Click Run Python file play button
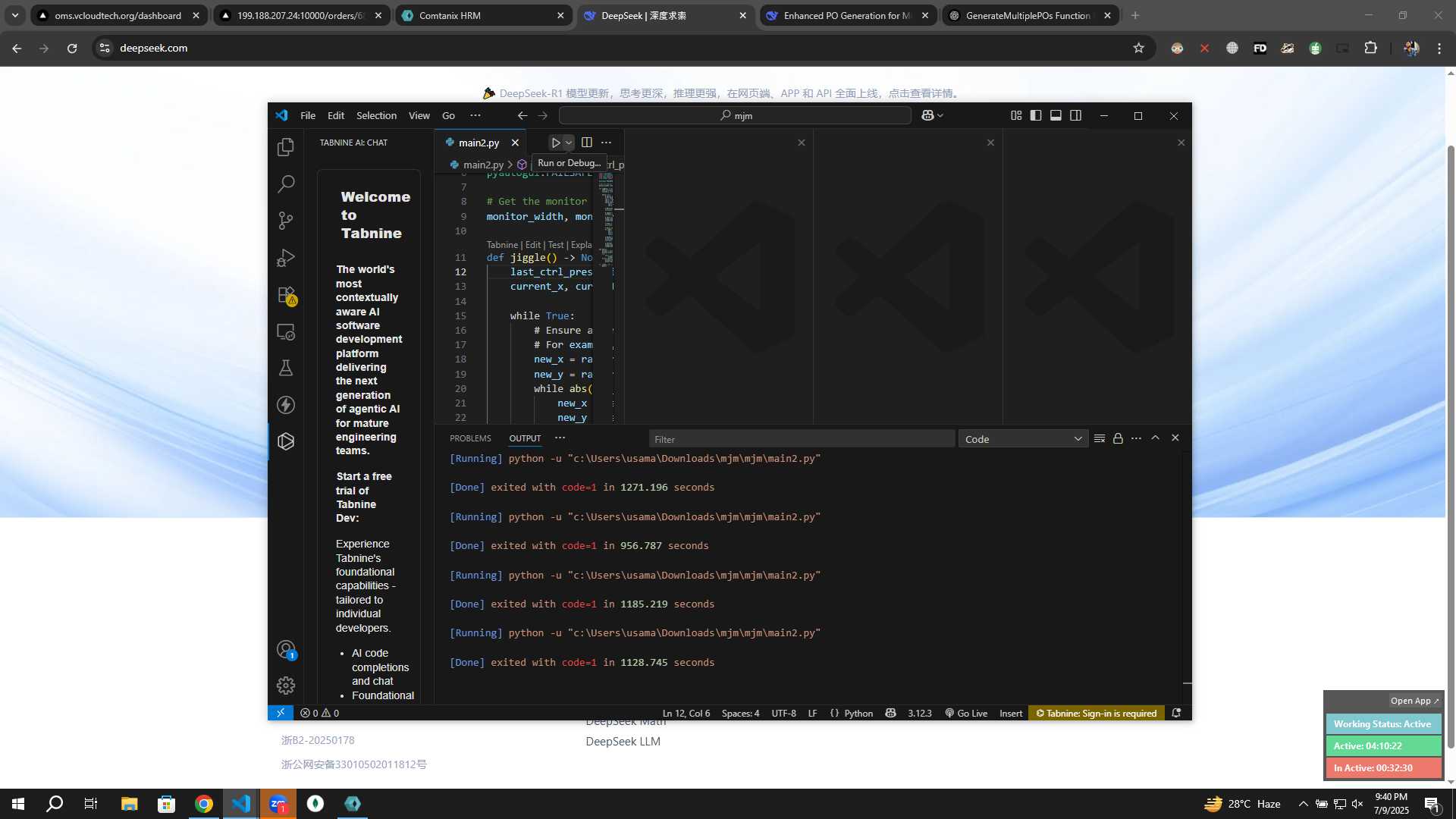This screenshot has height=819, width=1456. coord(556,143)
